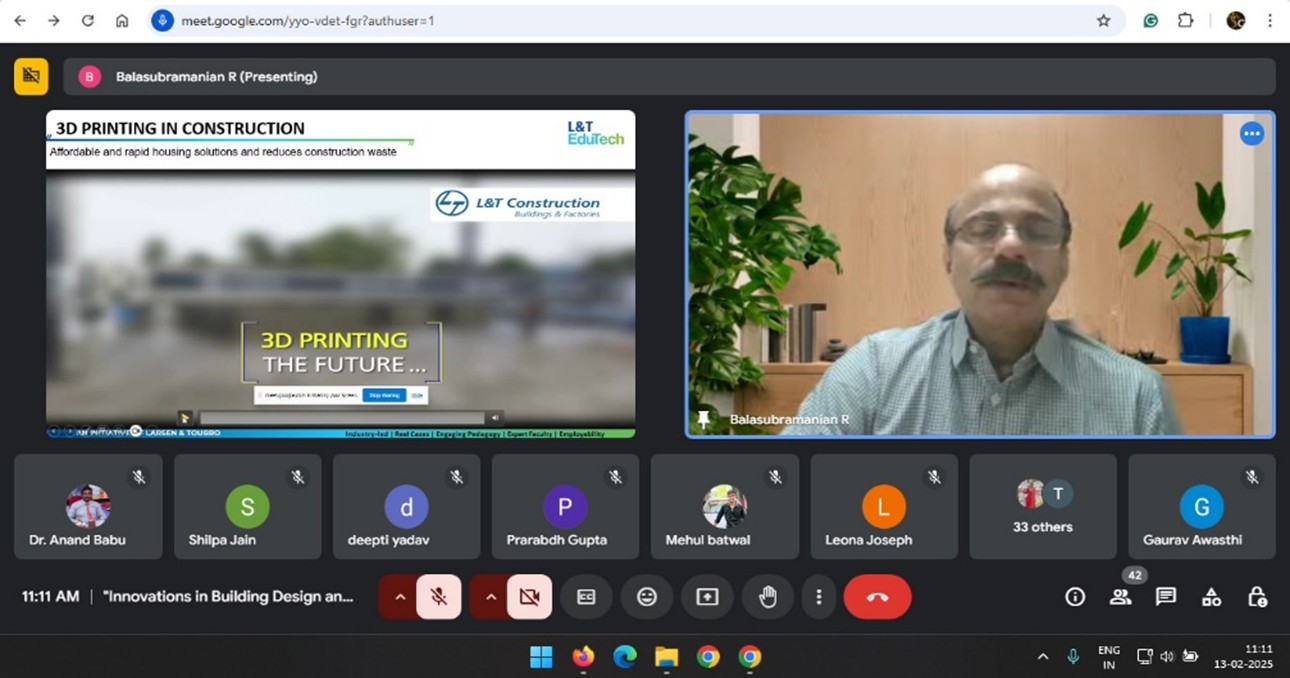
Task: Open host controls lock icon
Action: 1257,597
